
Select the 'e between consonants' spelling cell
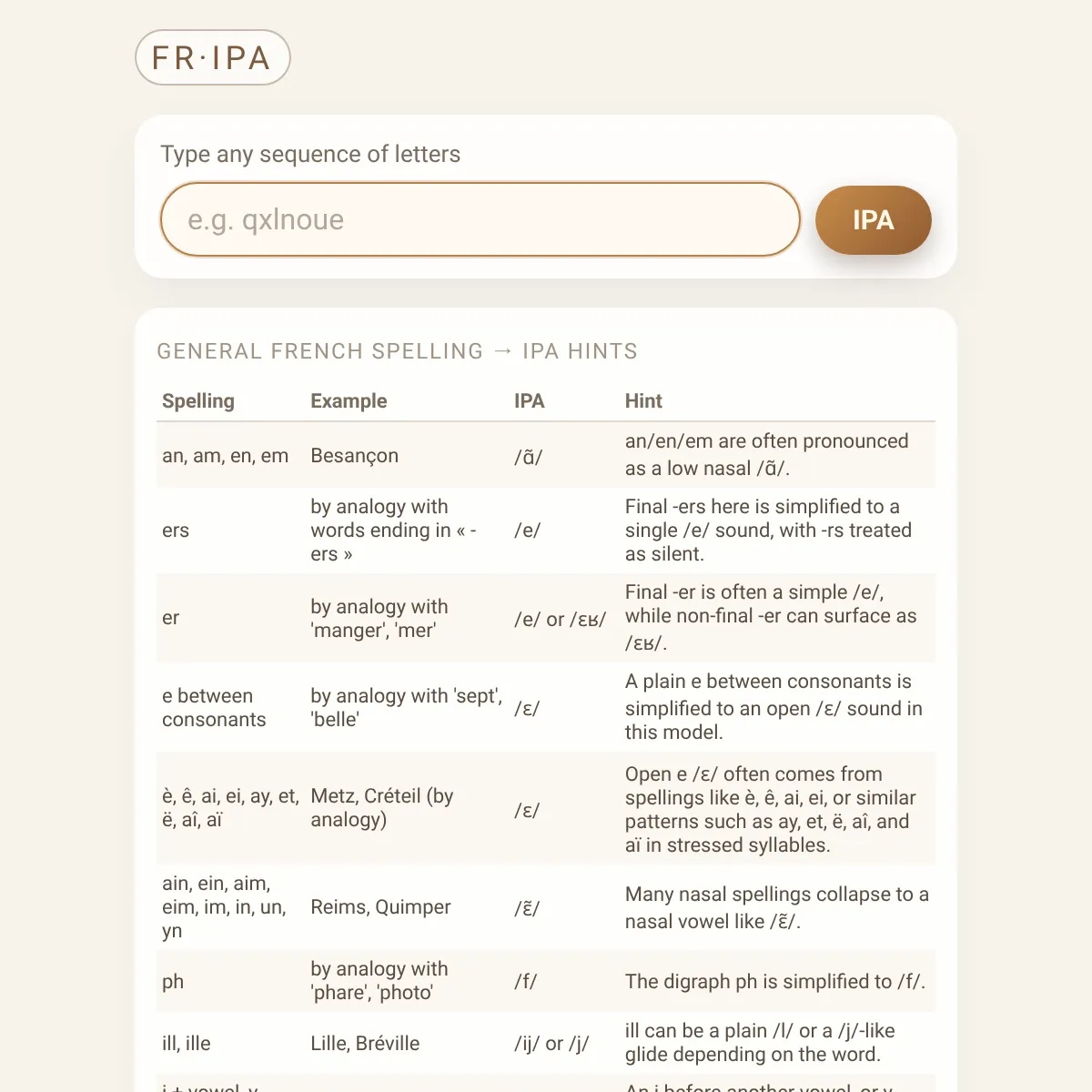pos(214,708)
